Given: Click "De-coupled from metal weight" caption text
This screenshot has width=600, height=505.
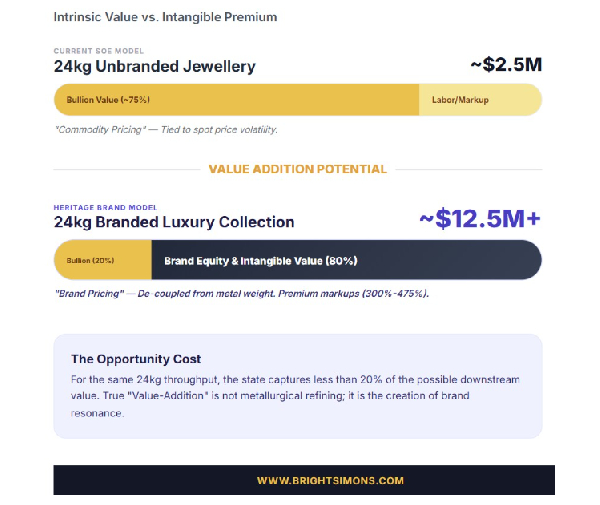Looking at the screenshot, I should pos(206,294).
